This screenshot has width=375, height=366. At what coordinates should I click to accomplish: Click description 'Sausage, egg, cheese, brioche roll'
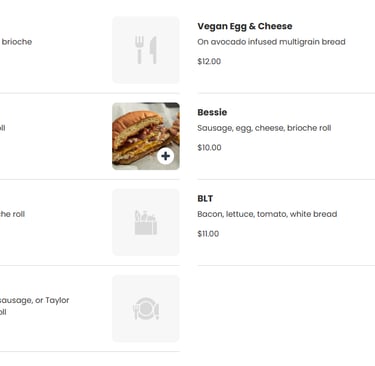(264, 128)
